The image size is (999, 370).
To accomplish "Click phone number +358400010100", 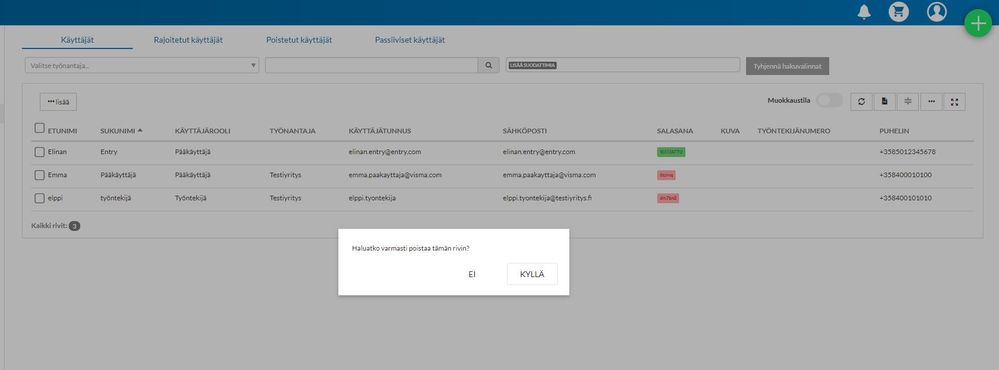I will (x=905, y=175).
